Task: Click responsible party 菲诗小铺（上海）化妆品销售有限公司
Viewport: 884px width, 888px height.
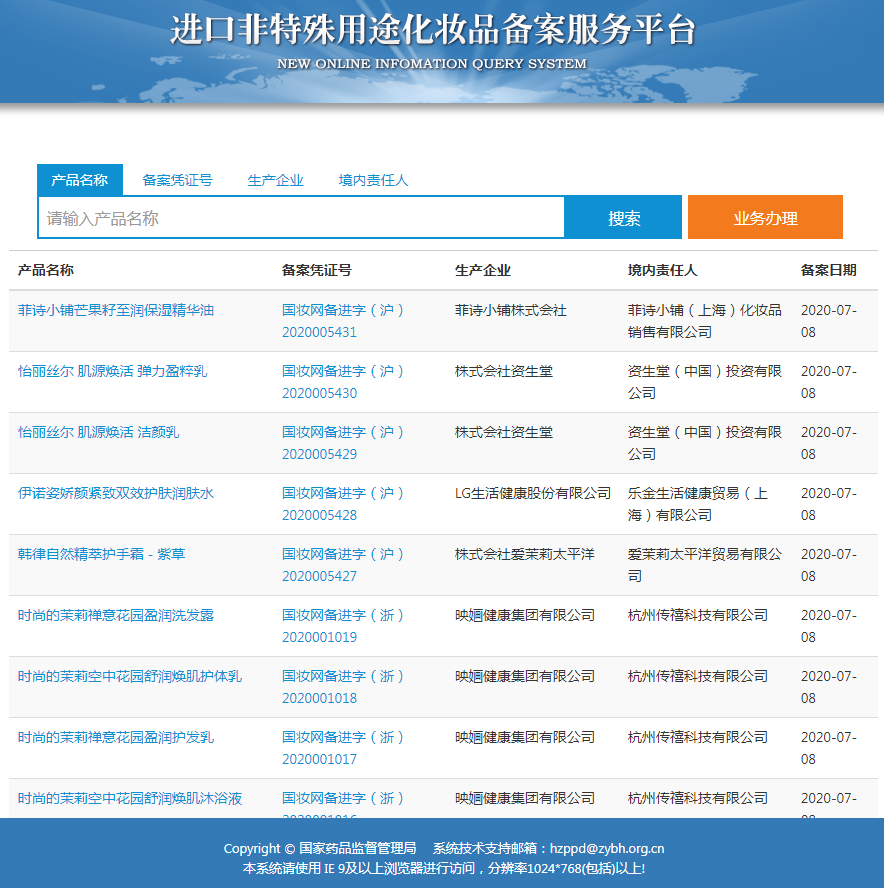Action: [x=704, y=321]
